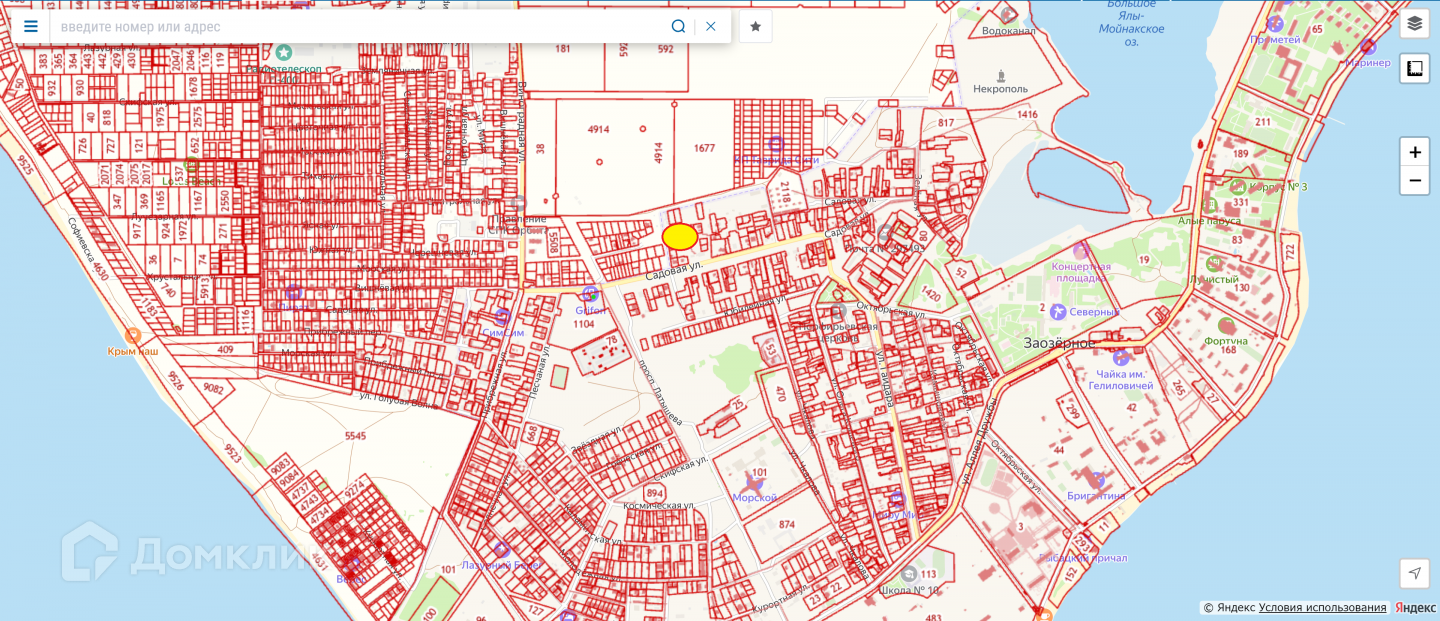Activate the ruler measurement tool
The image size is (1440, 621).
click(x=1414, y=68)
